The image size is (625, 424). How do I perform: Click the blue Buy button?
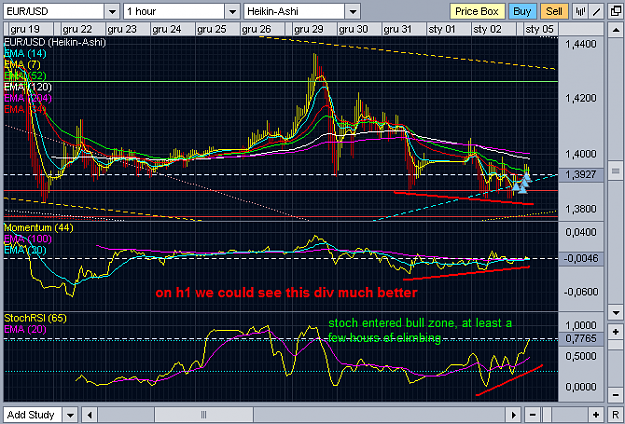522,11
